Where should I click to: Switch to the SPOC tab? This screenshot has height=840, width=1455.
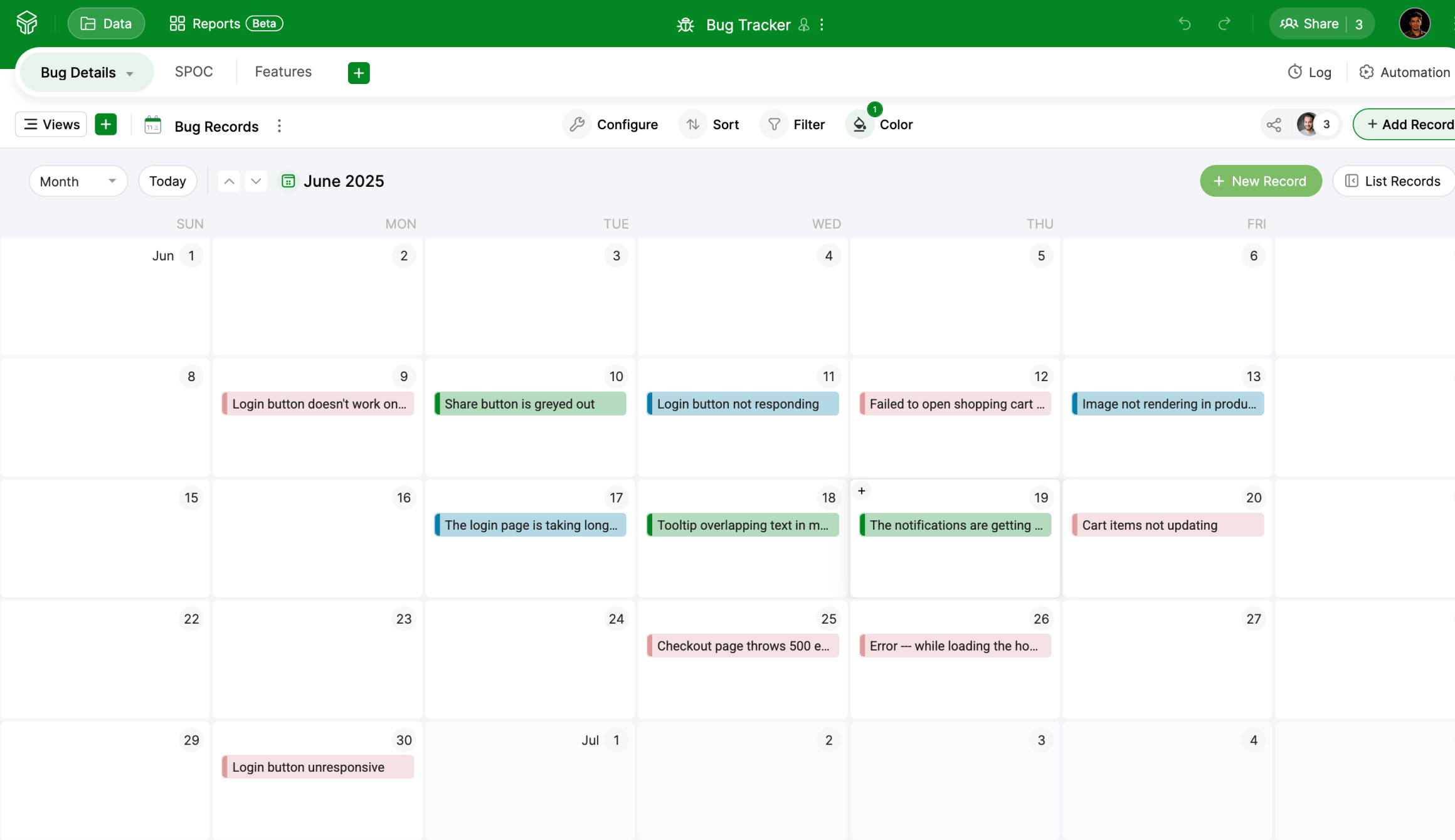193,71
